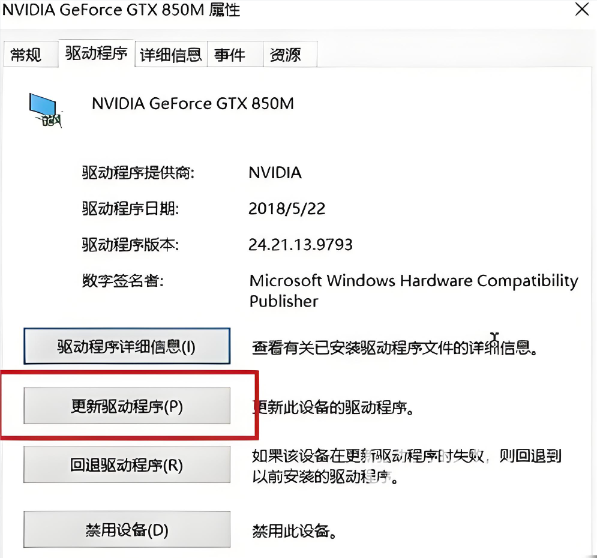The image size is (597, 558).
Task: Click the NVIDIA provider value
Action: tap(275, 173)
